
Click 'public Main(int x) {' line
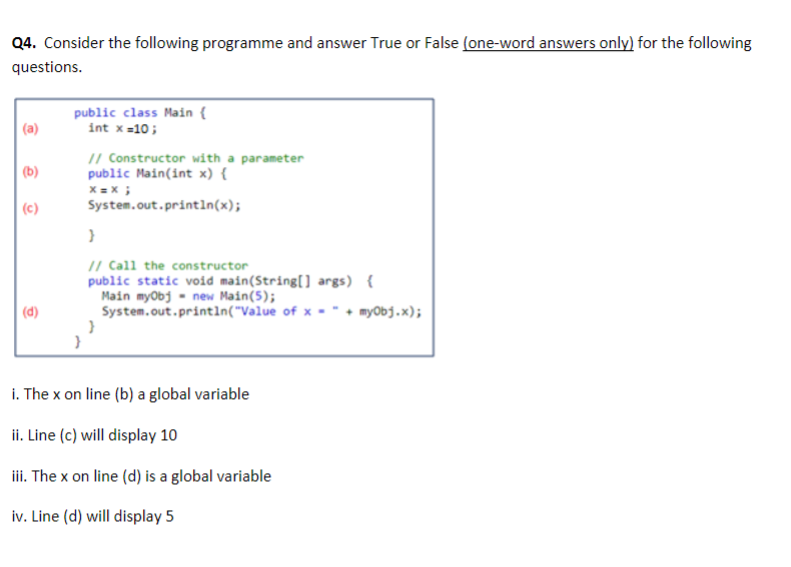pos(157,174)
